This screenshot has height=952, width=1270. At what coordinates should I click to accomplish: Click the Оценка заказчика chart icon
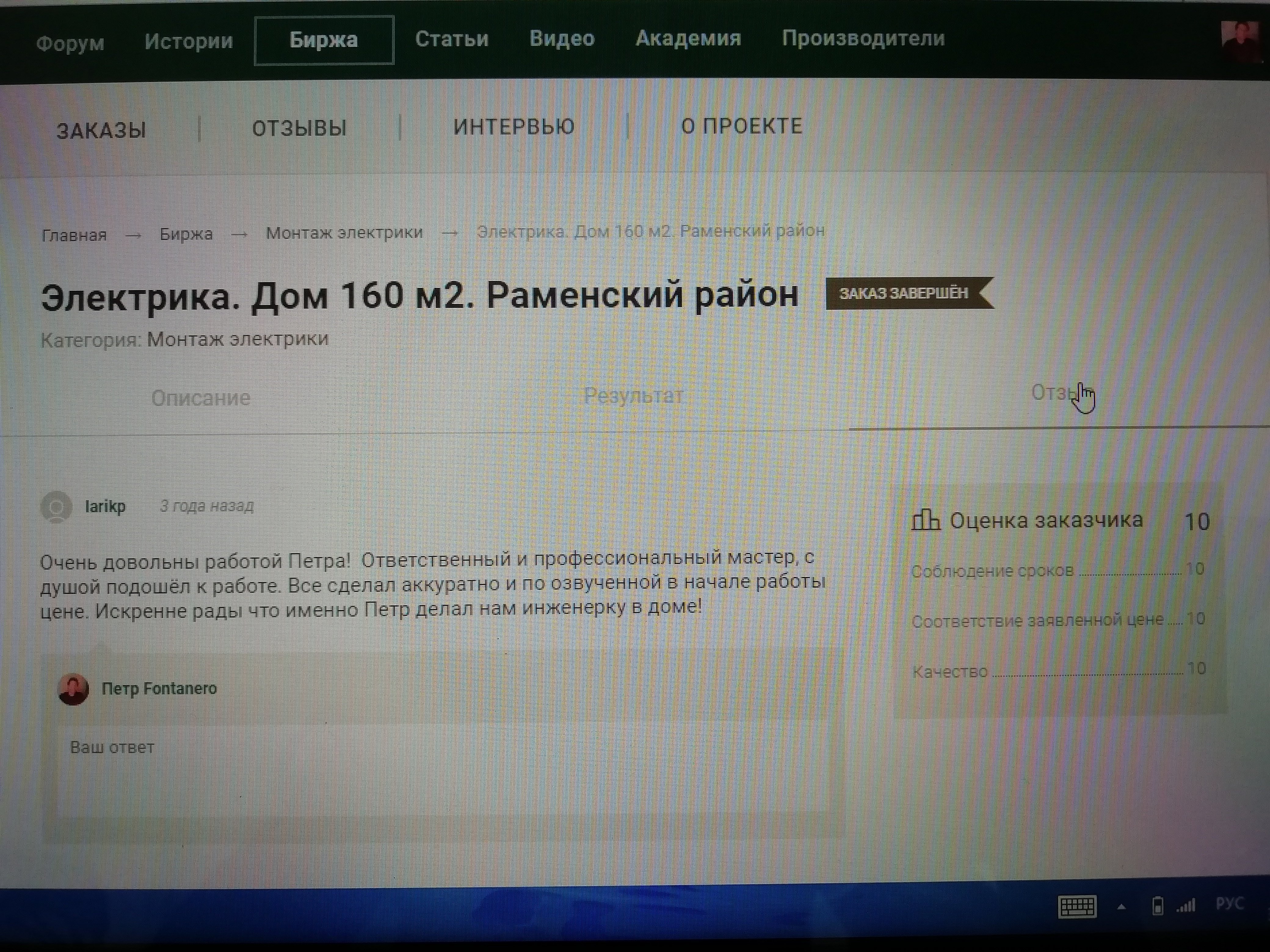coord(926,520)
